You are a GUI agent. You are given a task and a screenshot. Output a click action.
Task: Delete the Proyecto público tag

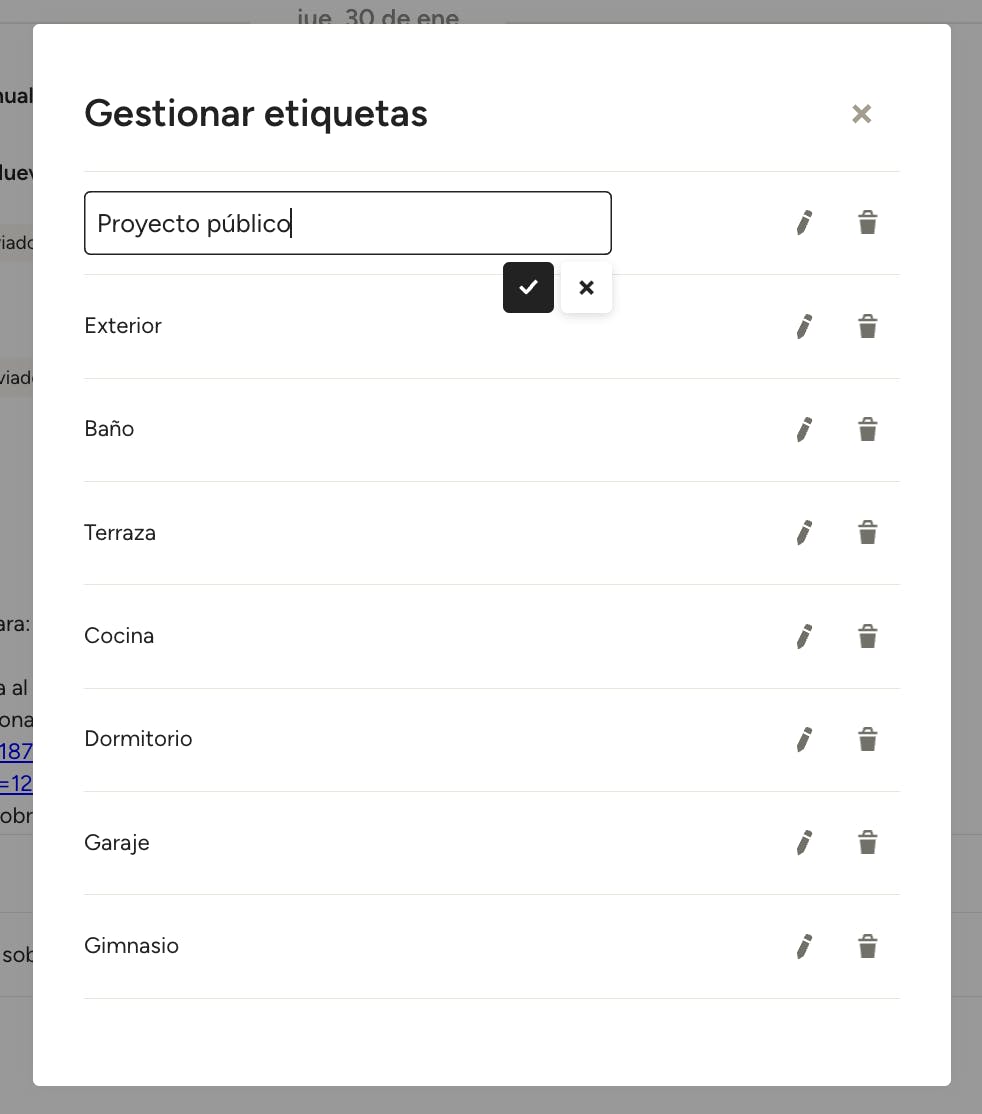tap(867, 222)
